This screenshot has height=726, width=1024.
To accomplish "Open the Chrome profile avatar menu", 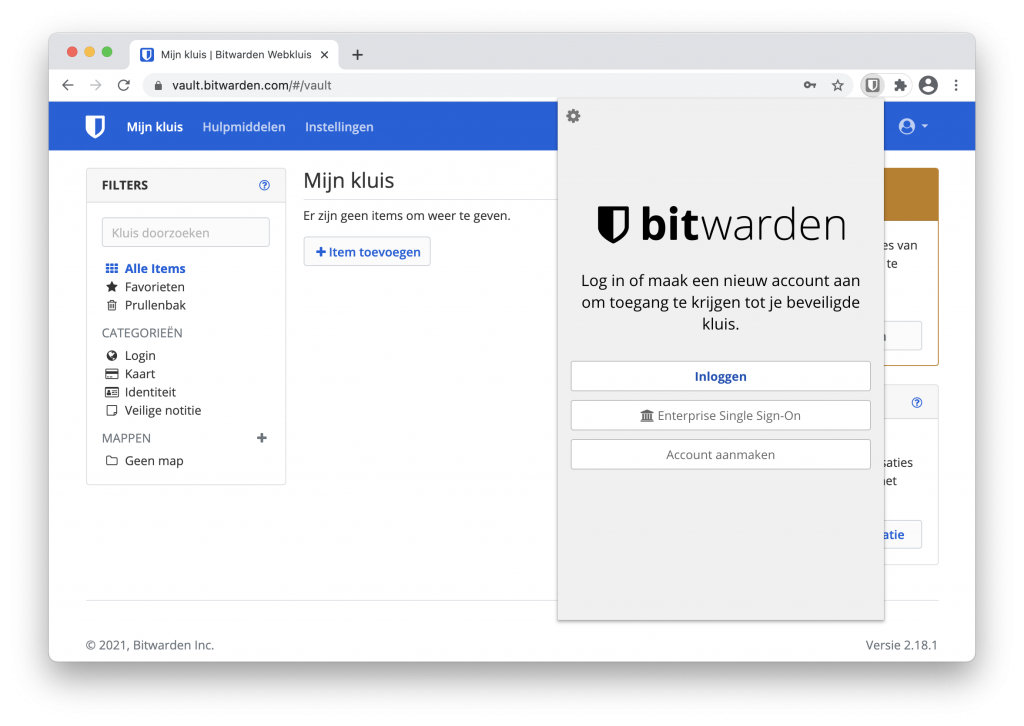I will click(928, 86).
